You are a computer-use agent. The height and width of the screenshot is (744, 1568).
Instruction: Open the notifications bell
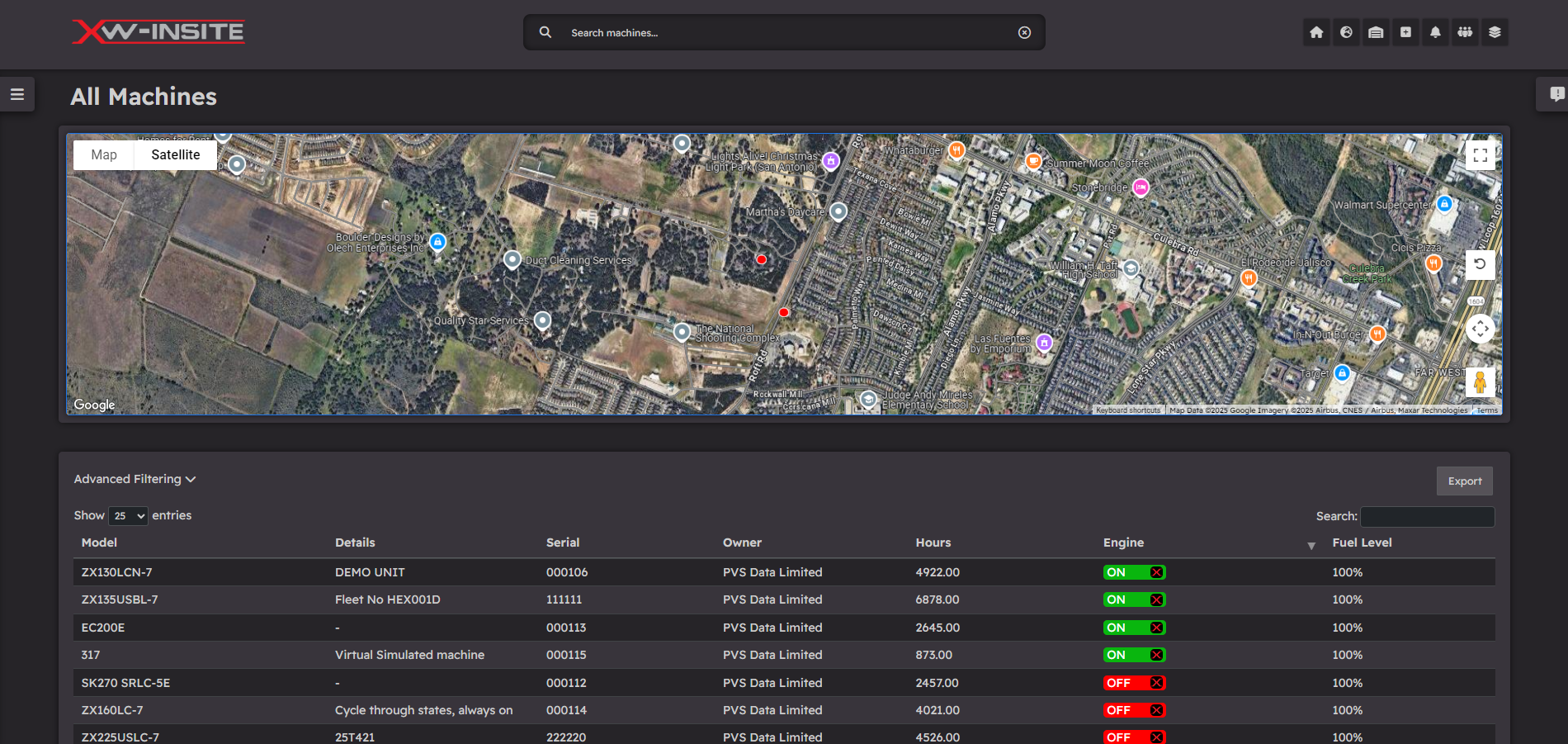[1435, 32]
